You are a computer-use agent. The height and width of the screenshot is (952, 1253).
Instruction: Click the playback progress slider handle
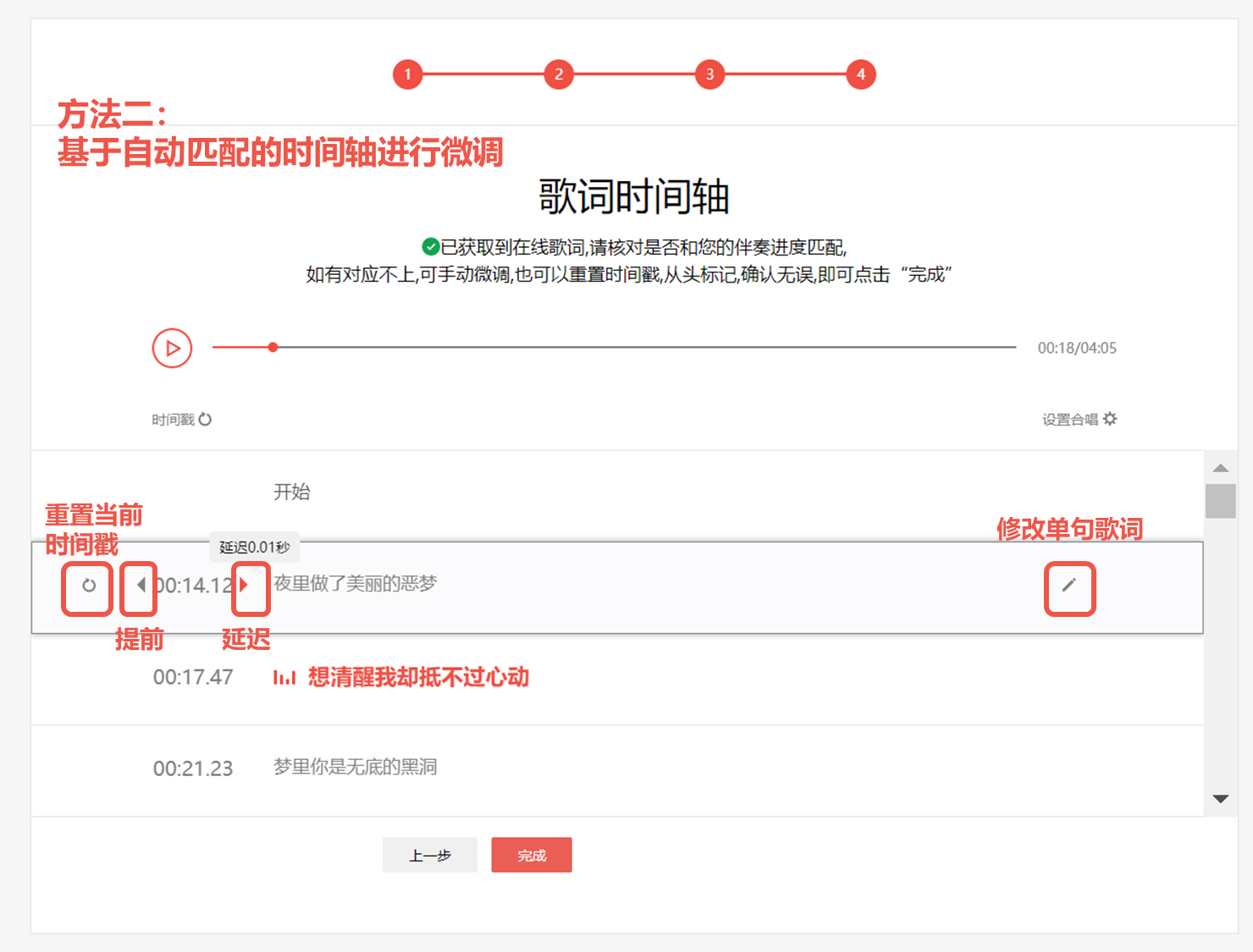click(273, 347)
